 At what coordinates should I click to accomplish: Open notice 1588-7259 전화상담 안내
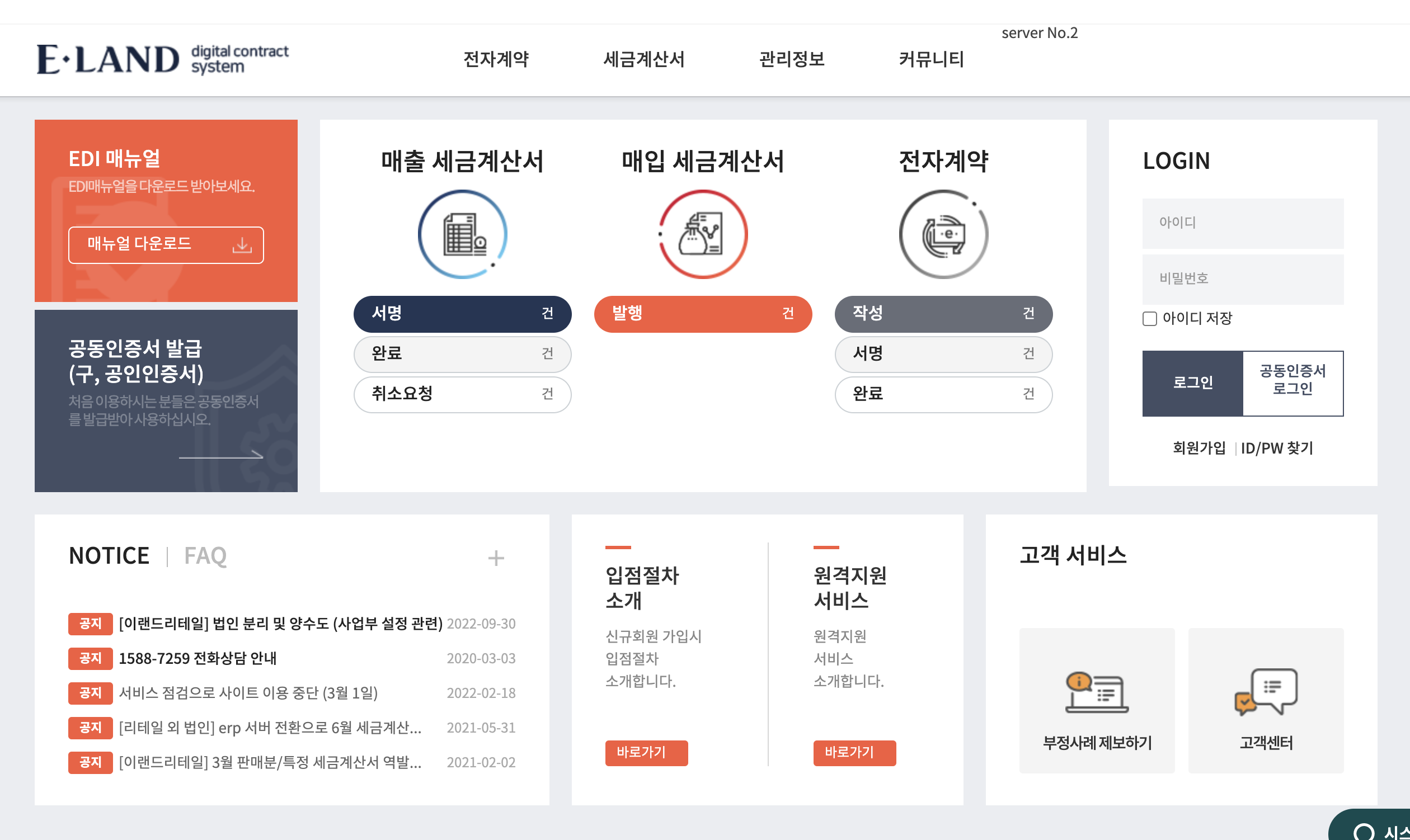tap(198, 658)
